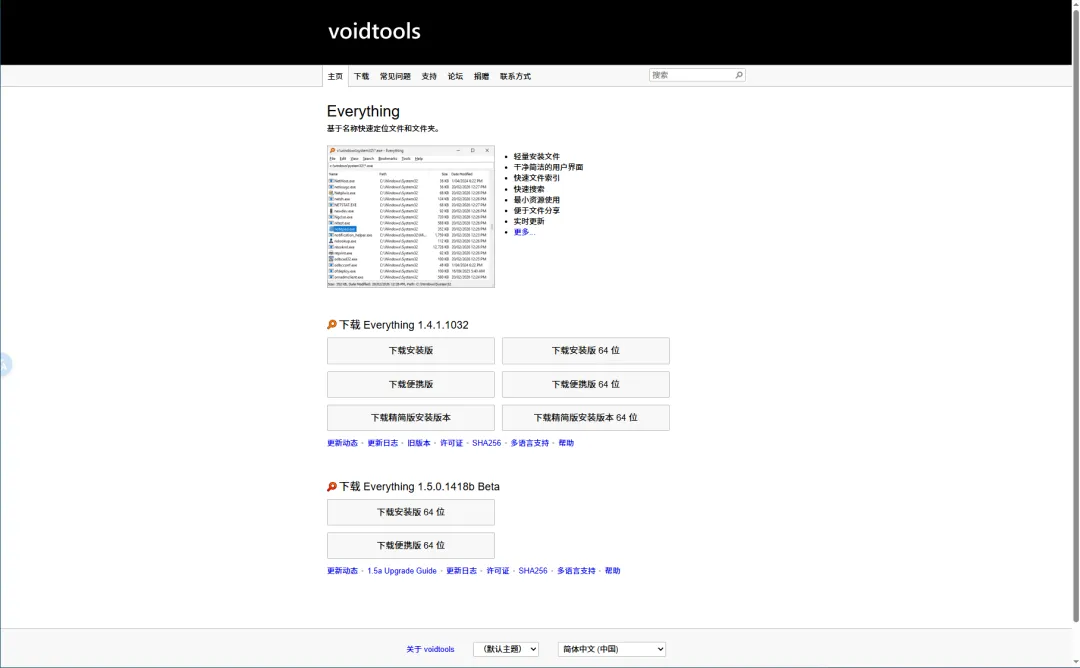Expand the (默认主题) theme dropdown
This screenshot has width=1080, height=668.
[x=506, y=649]
